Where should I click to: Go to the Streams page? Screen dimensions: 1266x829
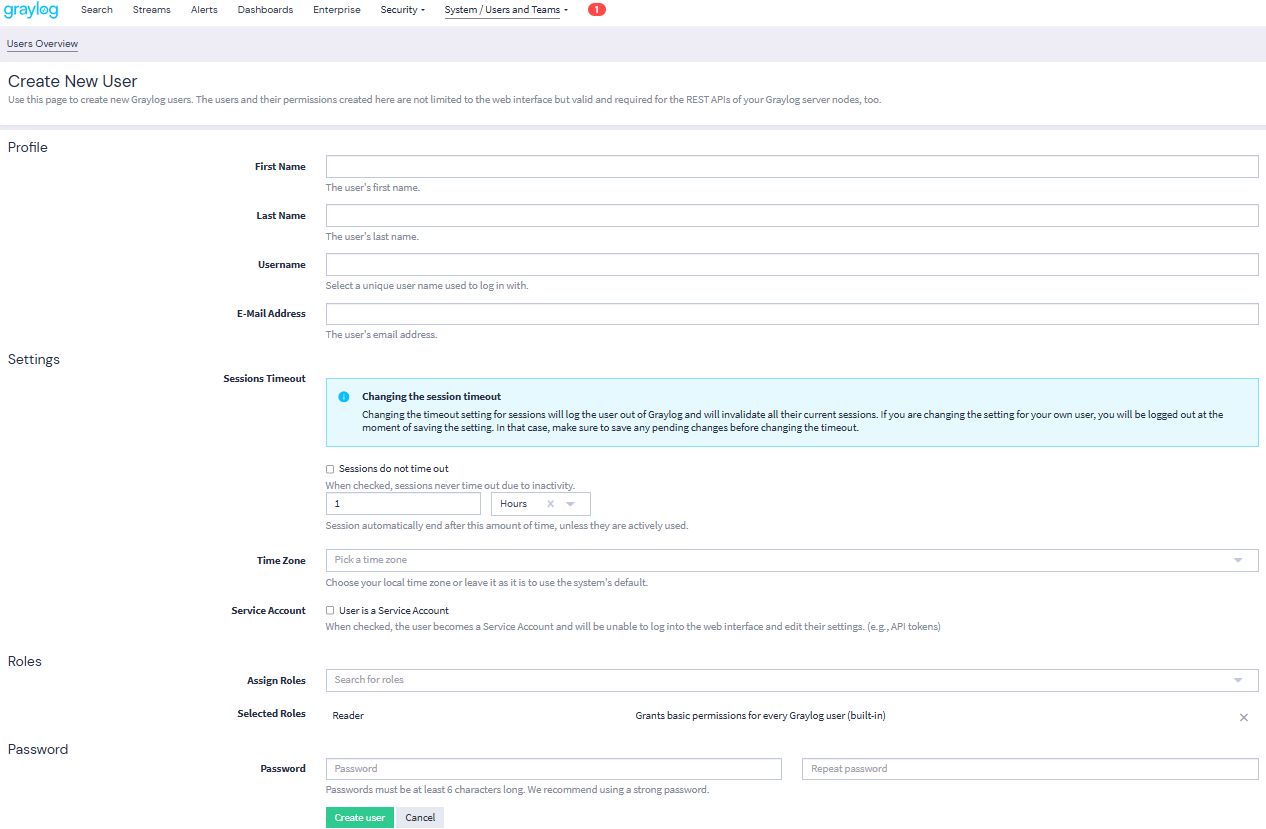click(x=151, y=10)
